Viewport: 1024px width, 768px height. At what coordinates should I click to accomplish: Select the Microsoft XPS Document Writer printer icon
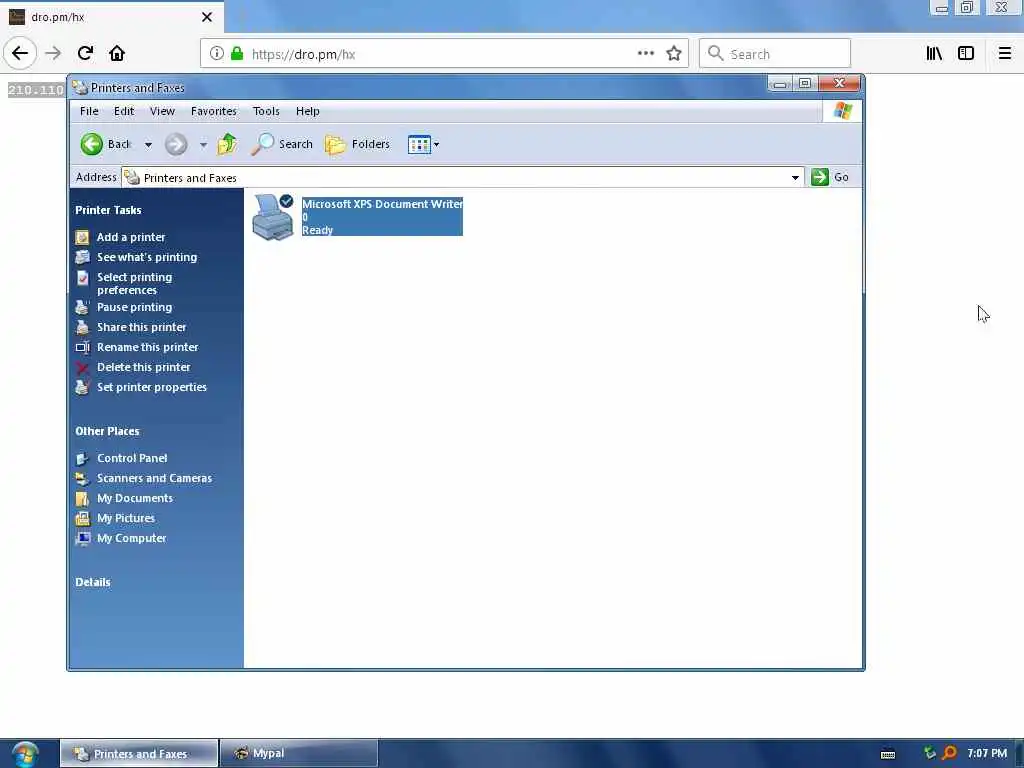pyautogui.click(x=273, y=217)
